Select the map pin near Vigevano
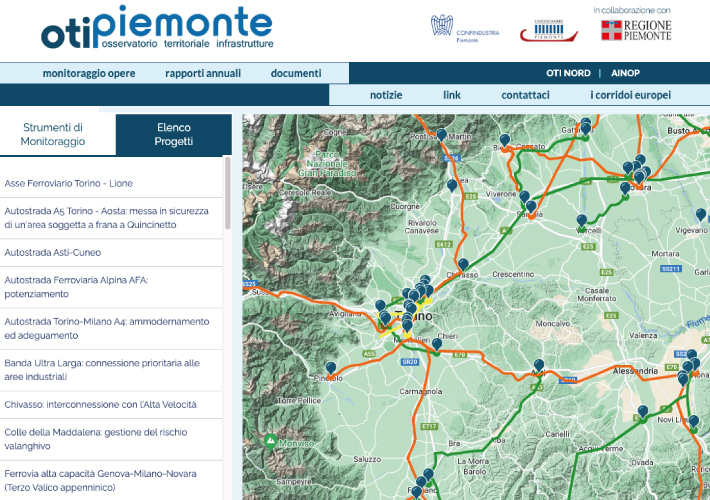 701,215
